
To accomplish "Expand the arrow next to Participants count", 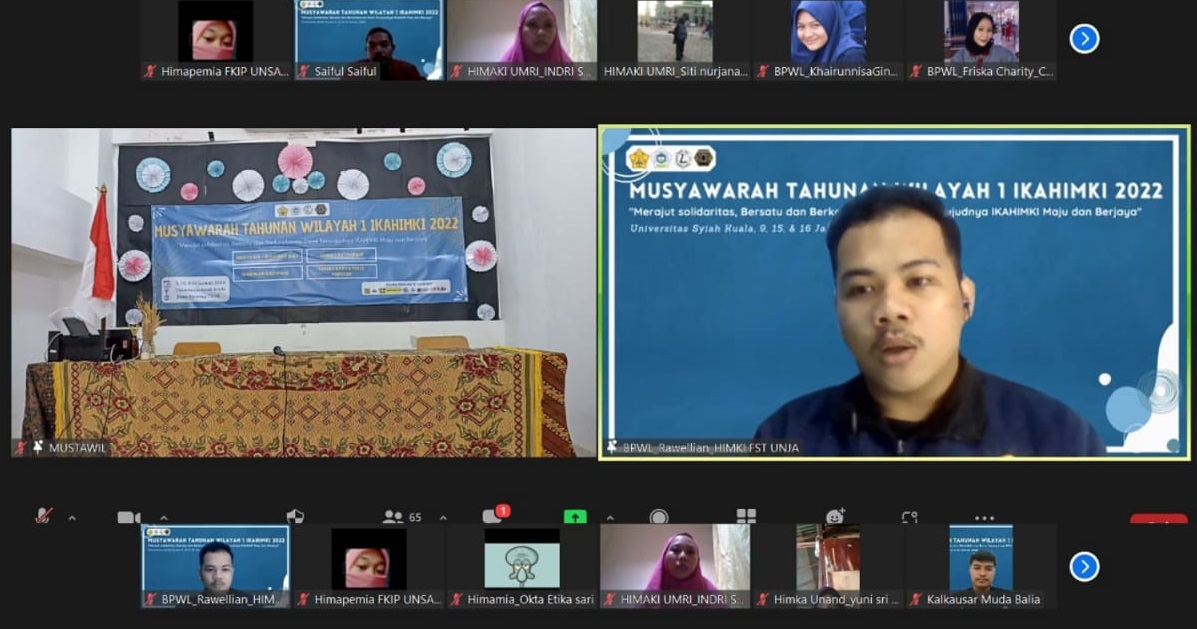I will (x=443, y=518).
